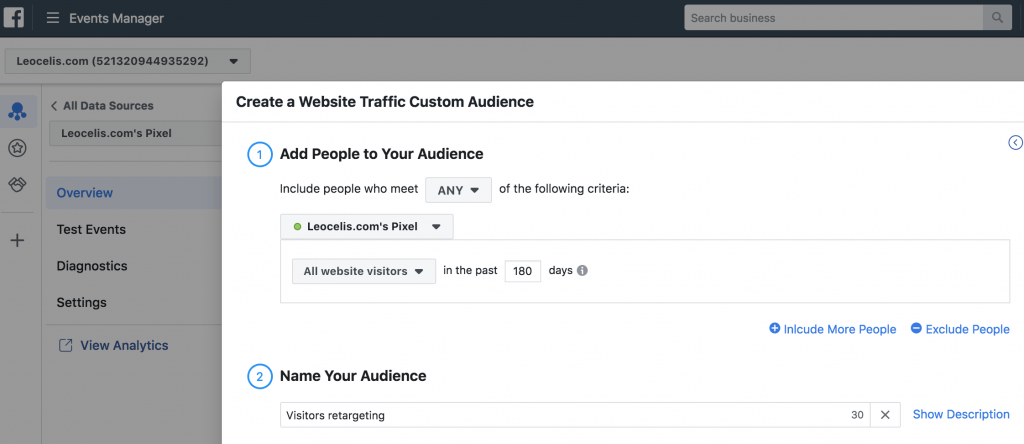Focus the Search business field
1024x444 pixels.
coord(834,18)
